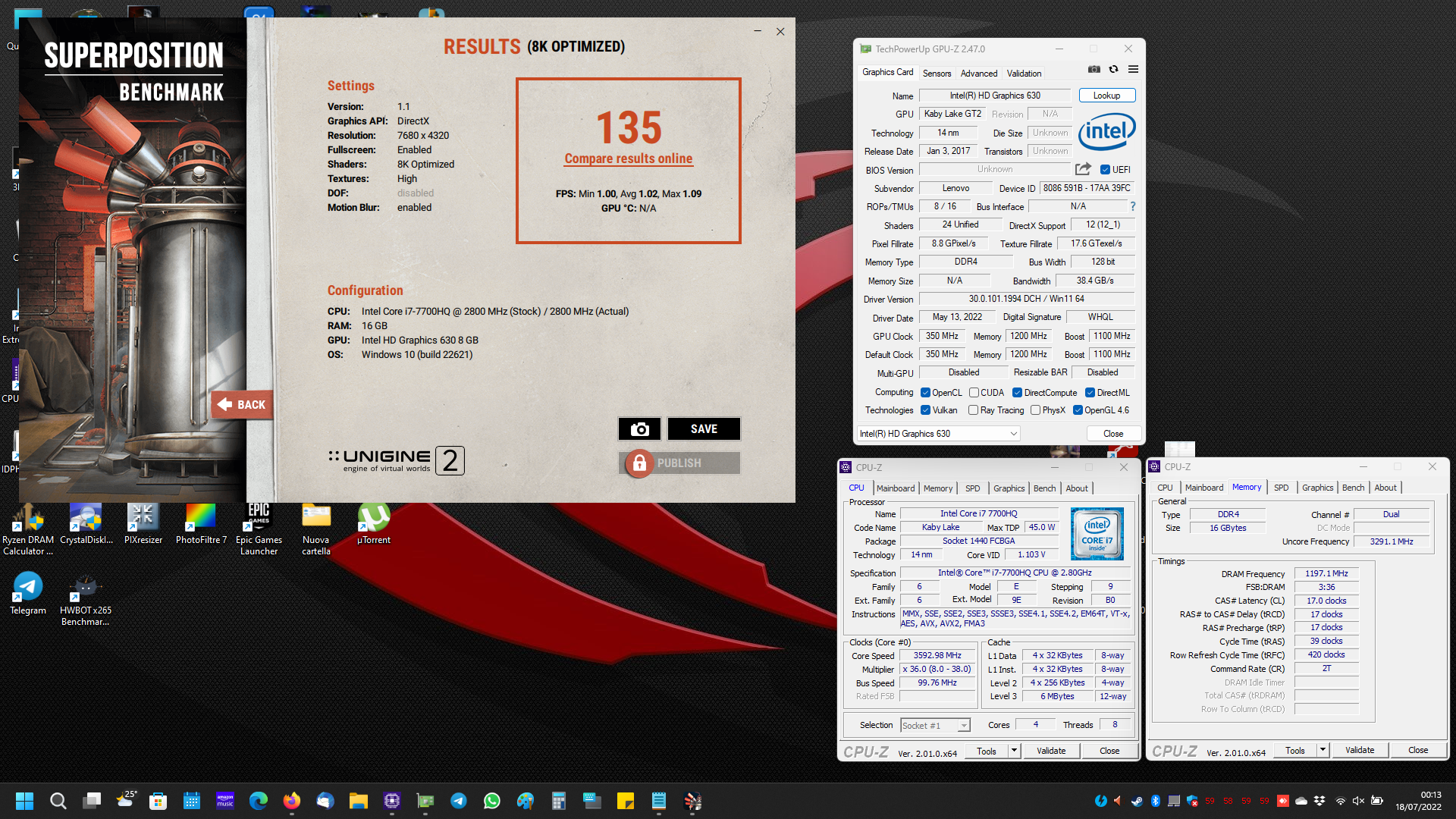
Task: Toggle the CUDA checkbox
Action: coord(974,393)
